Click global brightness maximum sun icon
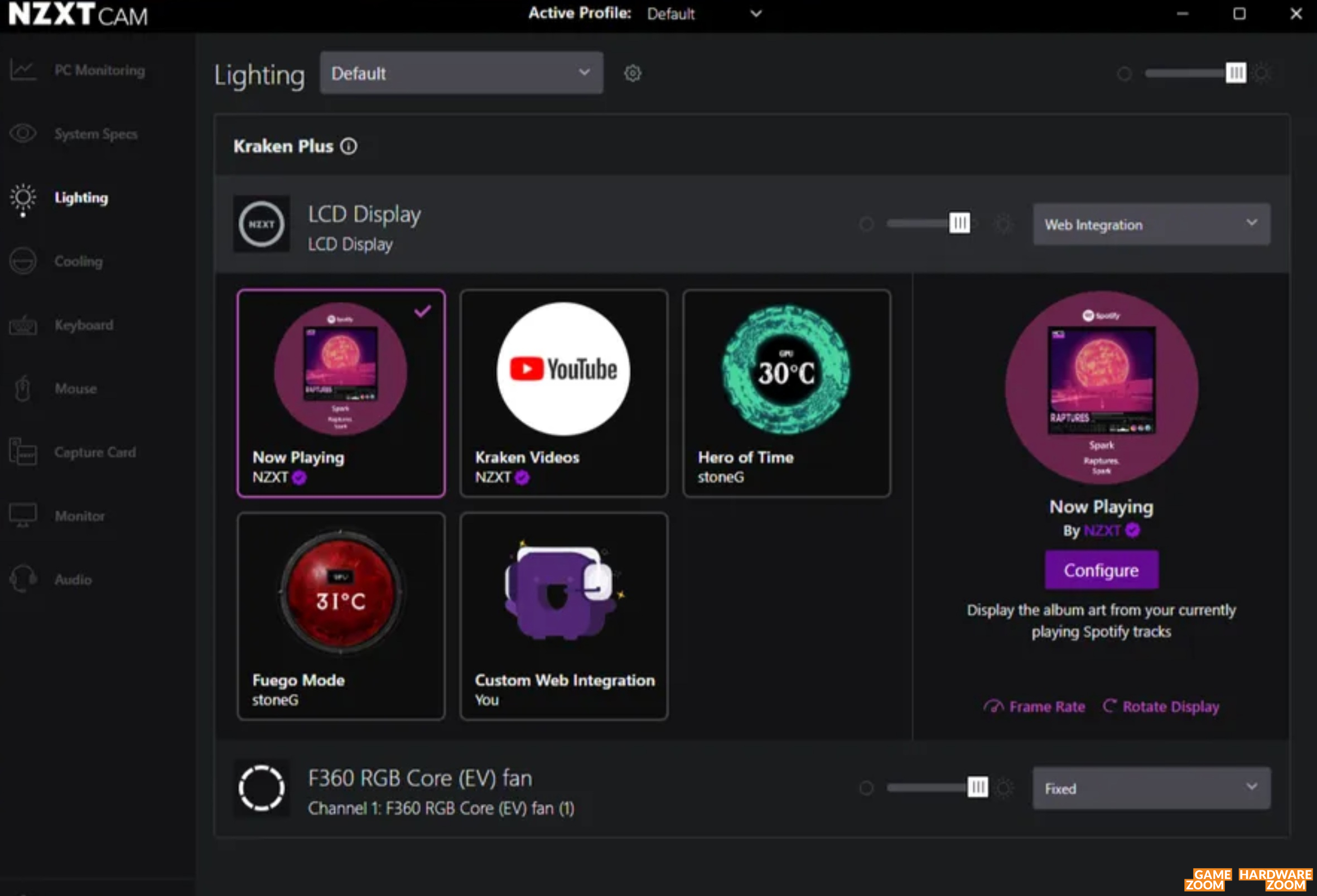Viewport: 1317px width, 896px height. pos(1262,73)
